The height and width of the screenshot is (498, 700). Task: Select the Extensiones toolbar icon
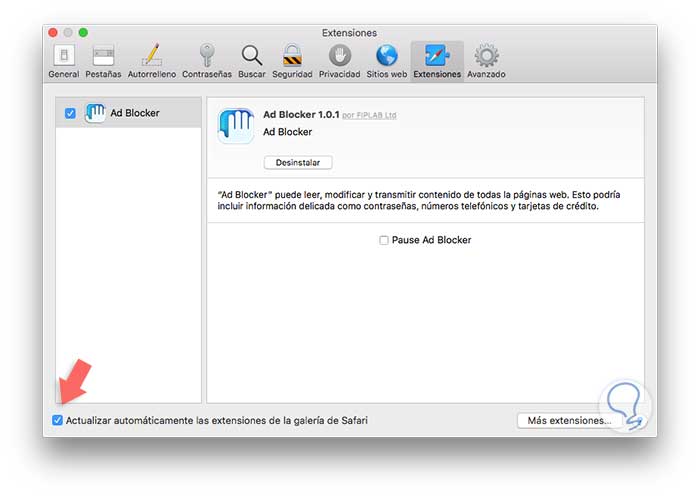point(437,56)
